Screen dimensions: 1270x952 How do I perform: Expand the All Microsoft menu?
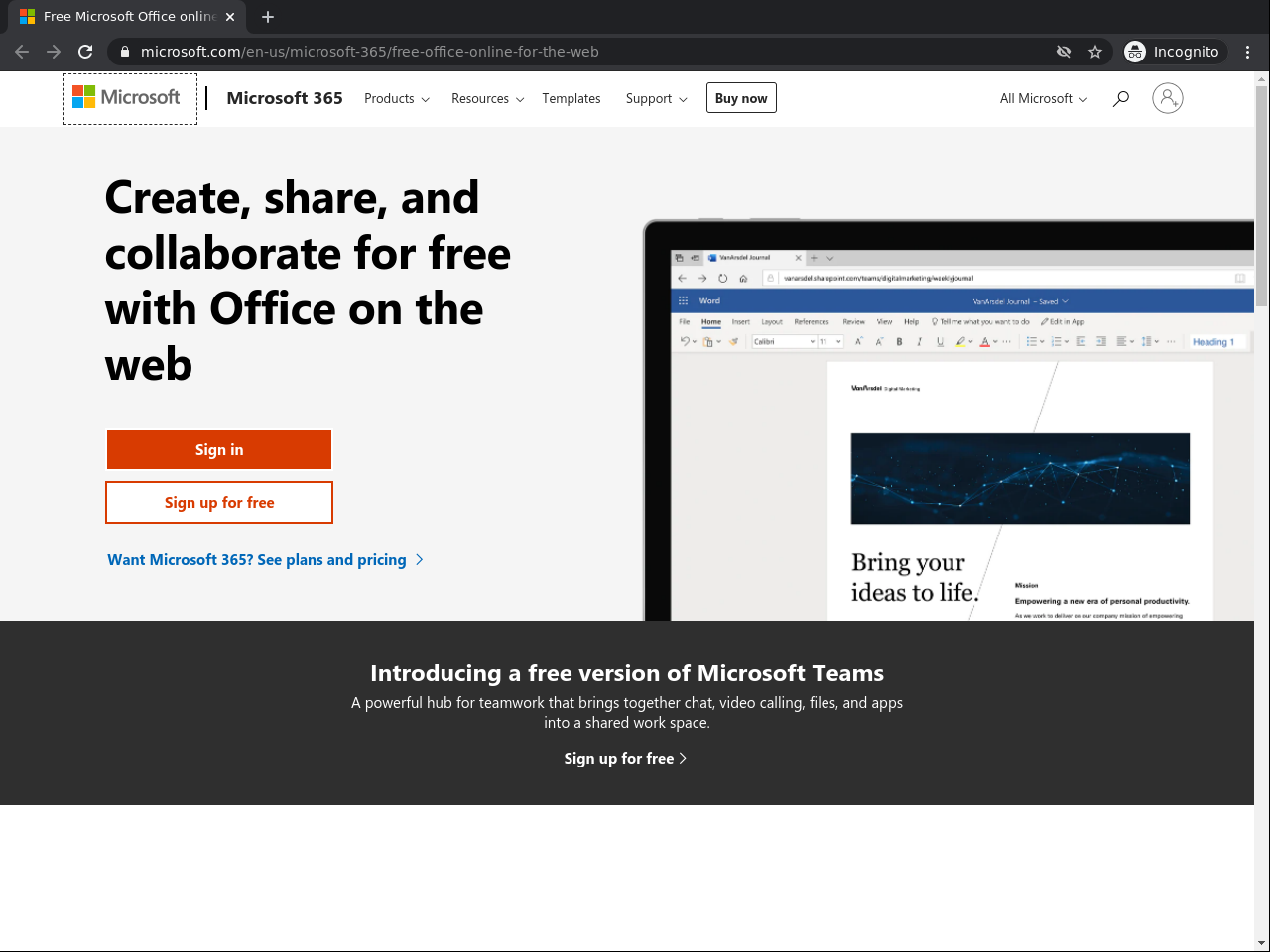pyautogui.click(x=1044, y=98)
